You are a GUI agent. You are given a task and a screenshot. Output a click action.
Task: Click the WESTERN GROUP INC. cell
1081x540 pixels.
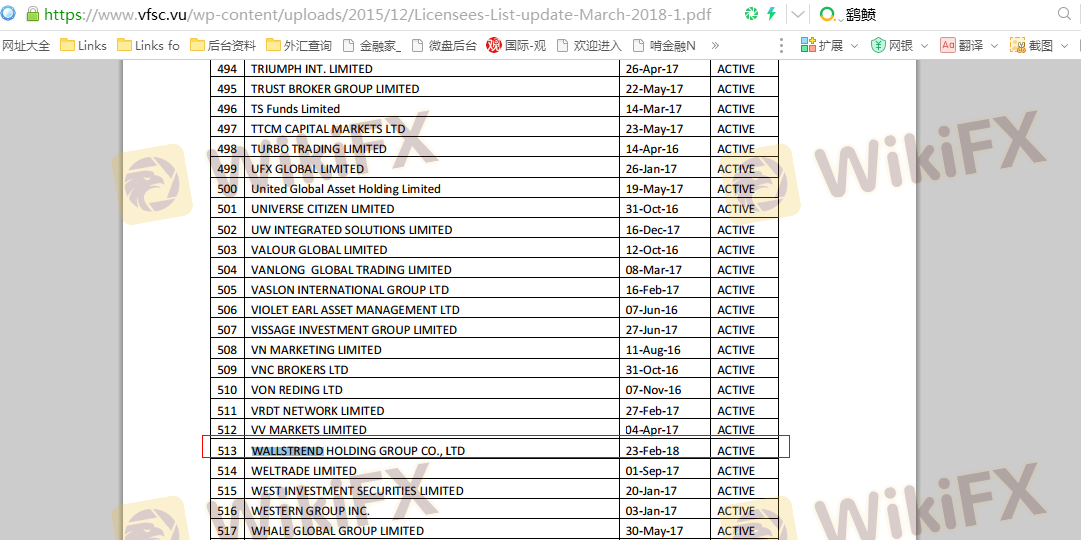pos(432,511)
